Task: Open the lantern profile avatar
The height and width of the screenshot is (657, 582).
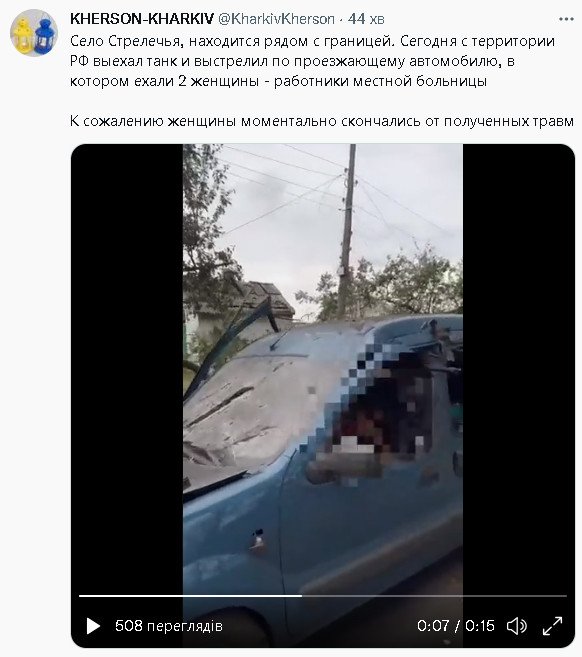Action: tap(34, 33)
